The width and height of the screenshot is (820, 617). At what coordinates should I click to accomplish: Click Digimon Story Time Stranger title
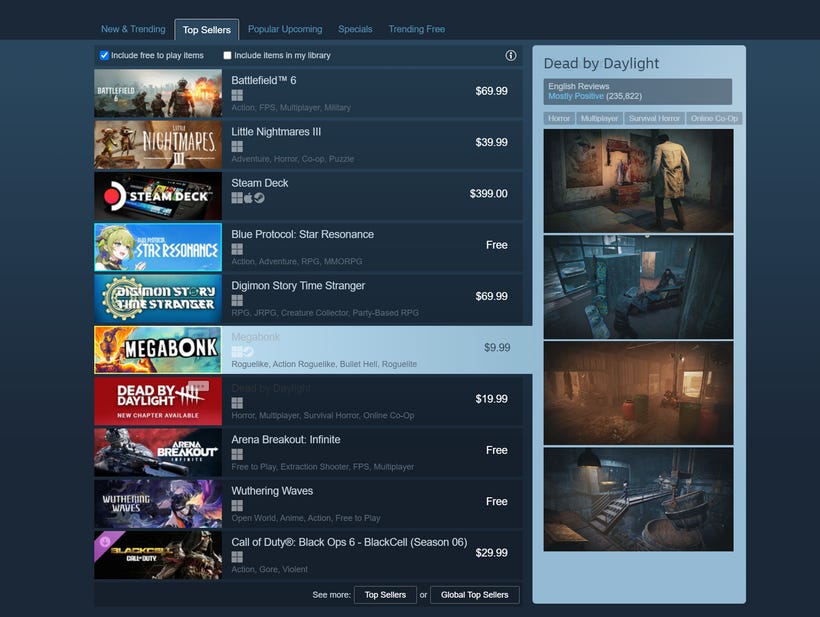[298, 285]
